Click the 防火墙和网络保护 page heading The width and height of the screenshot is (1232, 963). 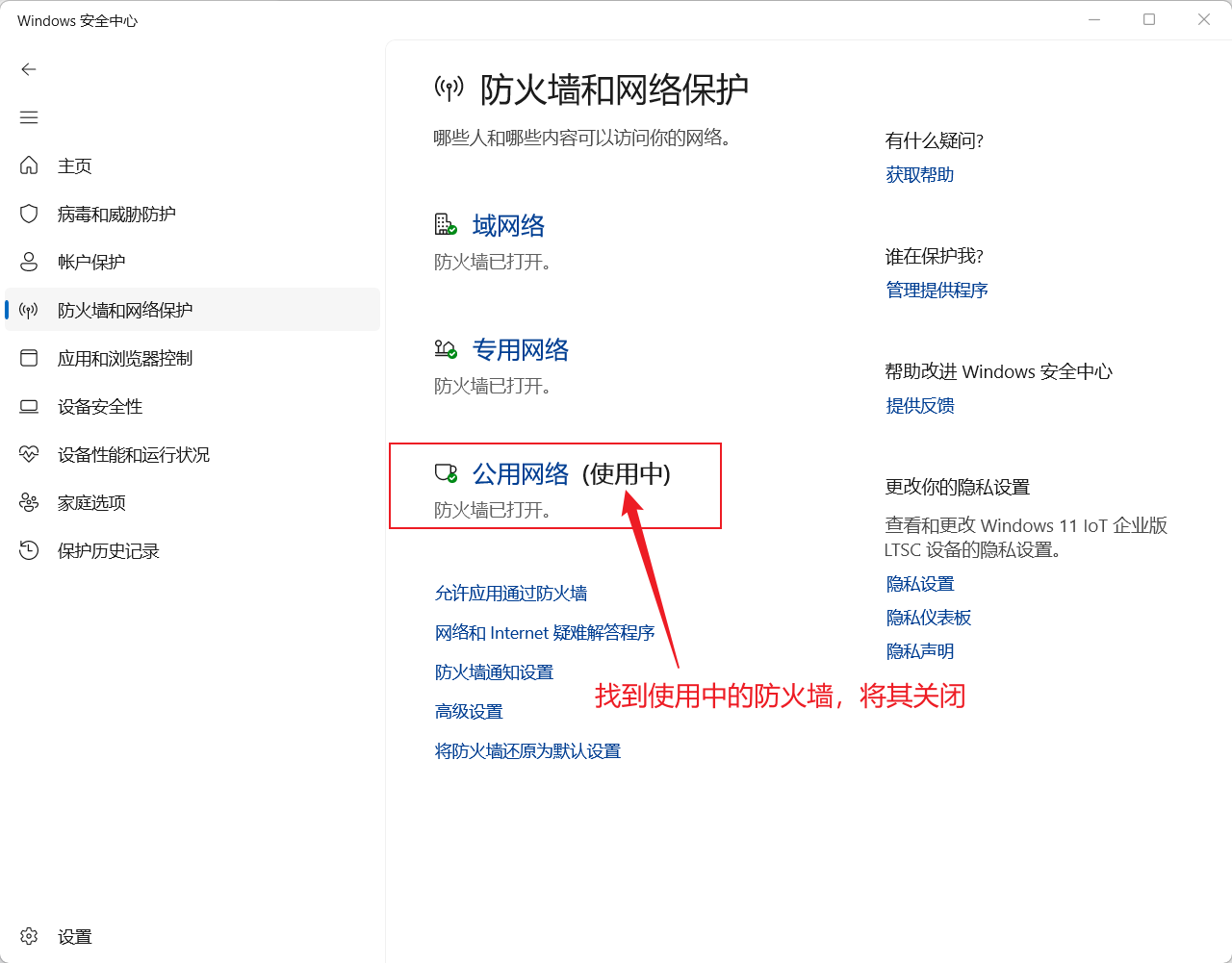point(614,89)
